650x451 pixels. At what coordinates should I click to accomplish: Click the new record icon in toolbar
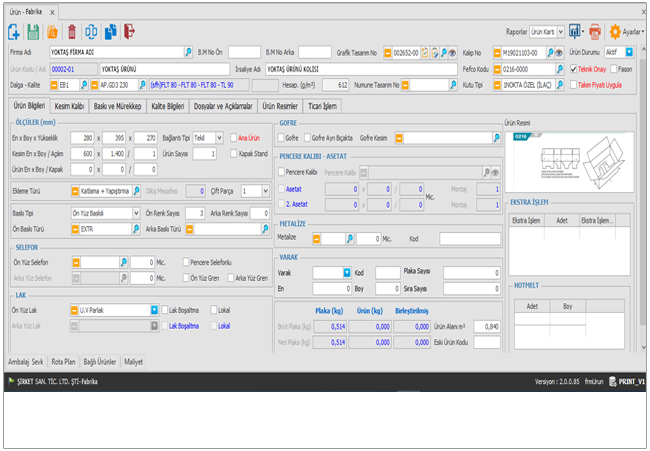coord(14,32)
